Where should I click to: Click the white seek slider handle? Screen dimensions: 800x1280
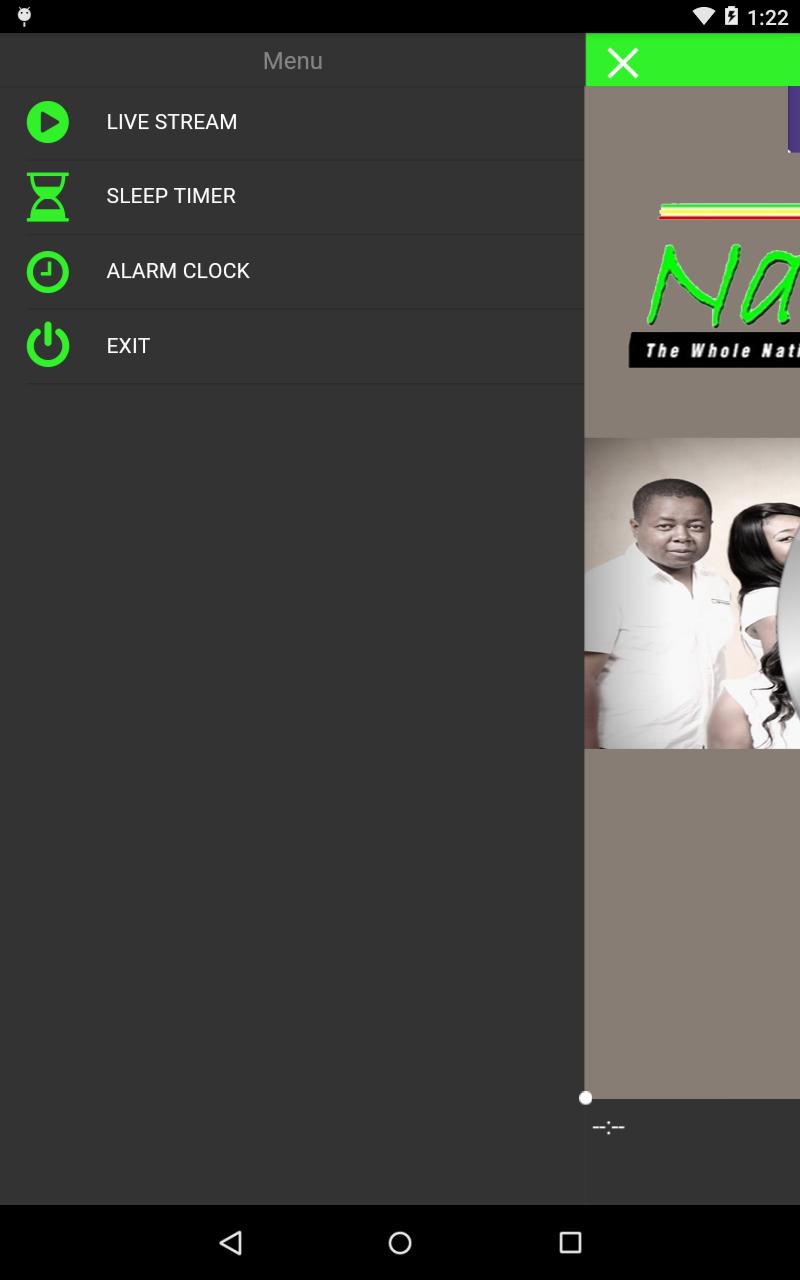[x=585, y=1098]
